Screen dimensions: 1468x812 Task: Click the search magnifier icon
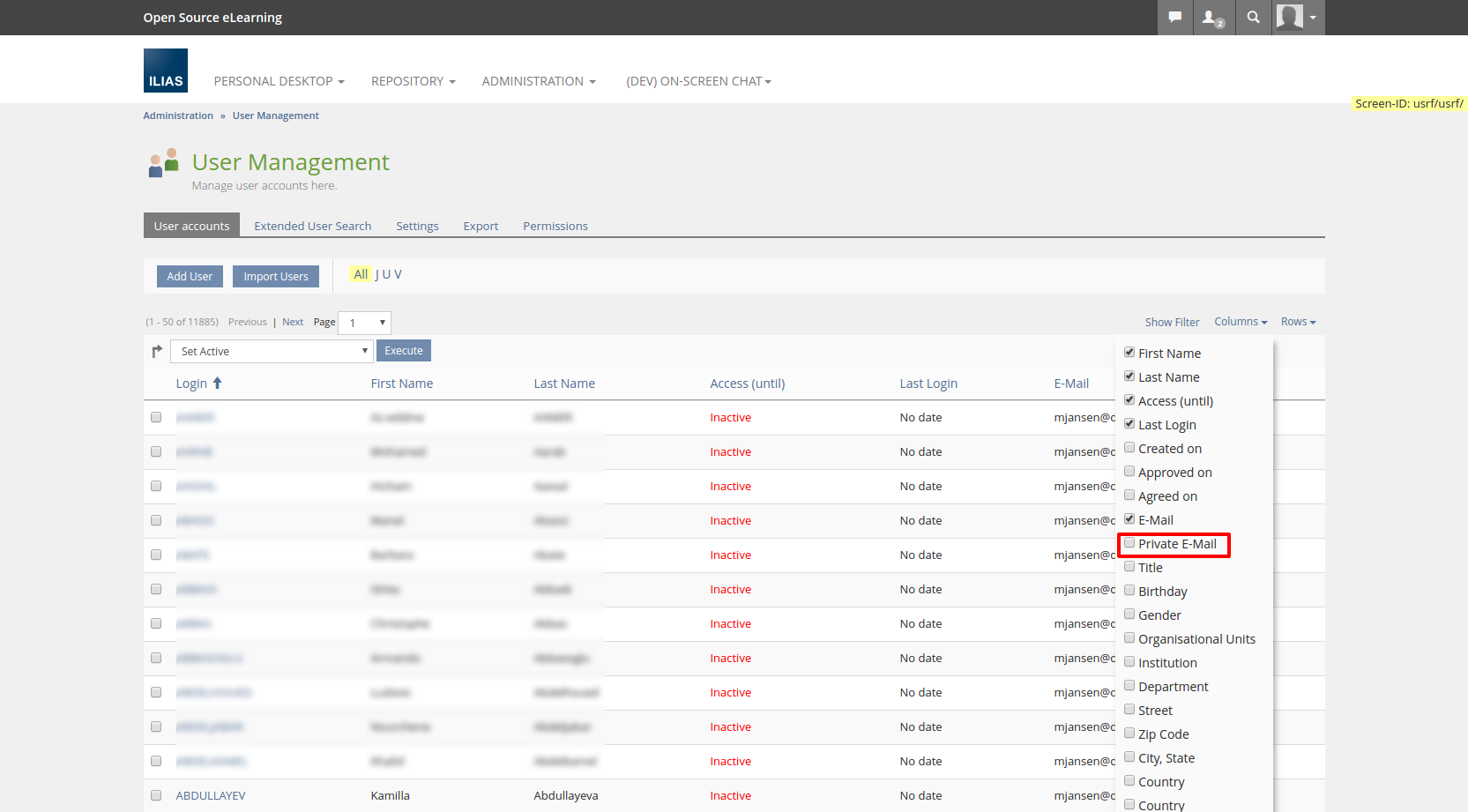(1253, 17)
